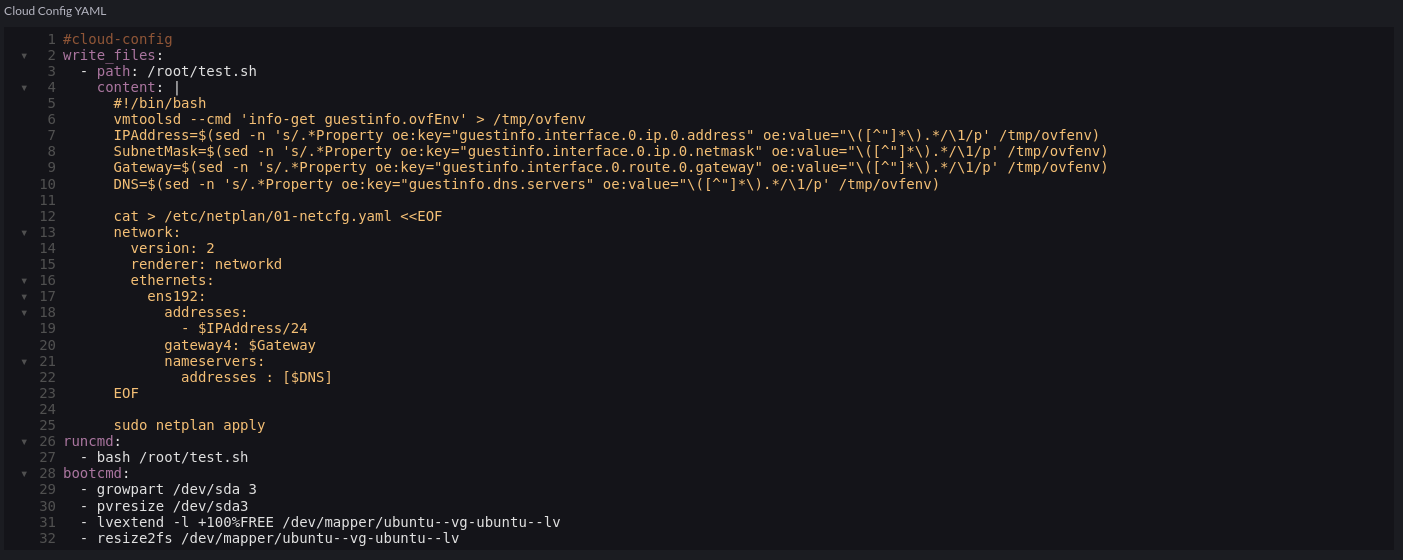Collapse the bootcmd section at line 28

tap(24, 473)
